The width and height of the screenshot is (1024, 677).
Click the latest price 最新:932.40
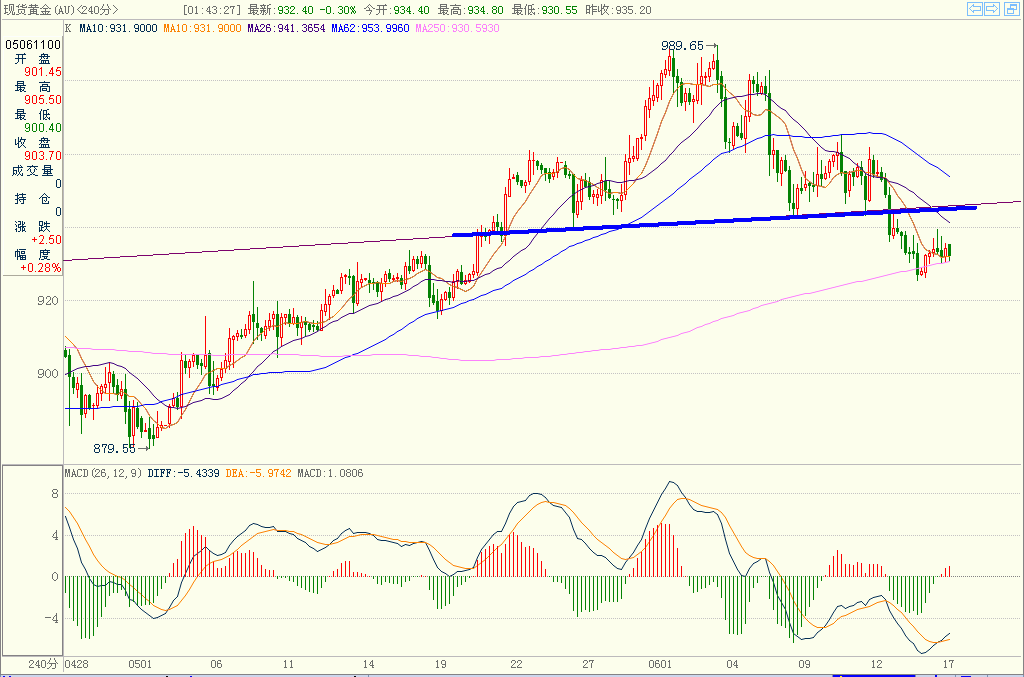point(281,10)
